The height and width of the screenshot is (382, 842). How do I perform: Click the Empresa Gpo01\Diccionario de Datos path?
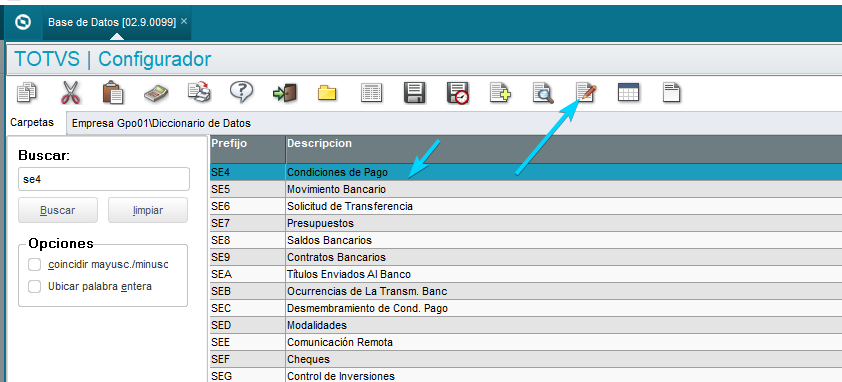click(x=162, y=123)
